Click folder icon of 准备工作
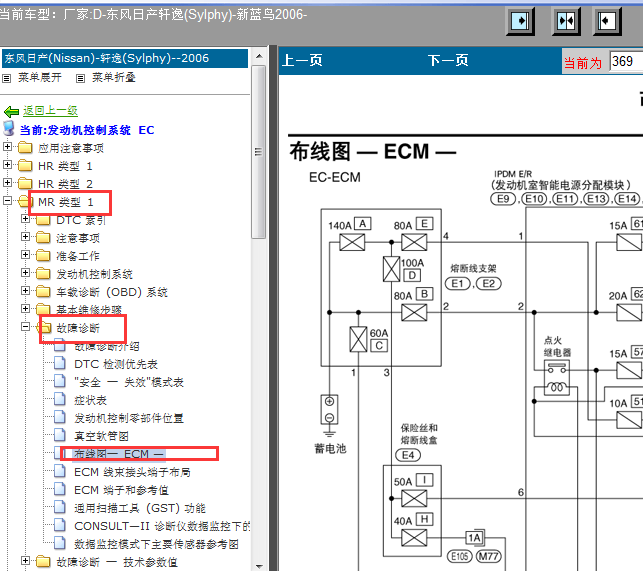 (x=43, y=255)
